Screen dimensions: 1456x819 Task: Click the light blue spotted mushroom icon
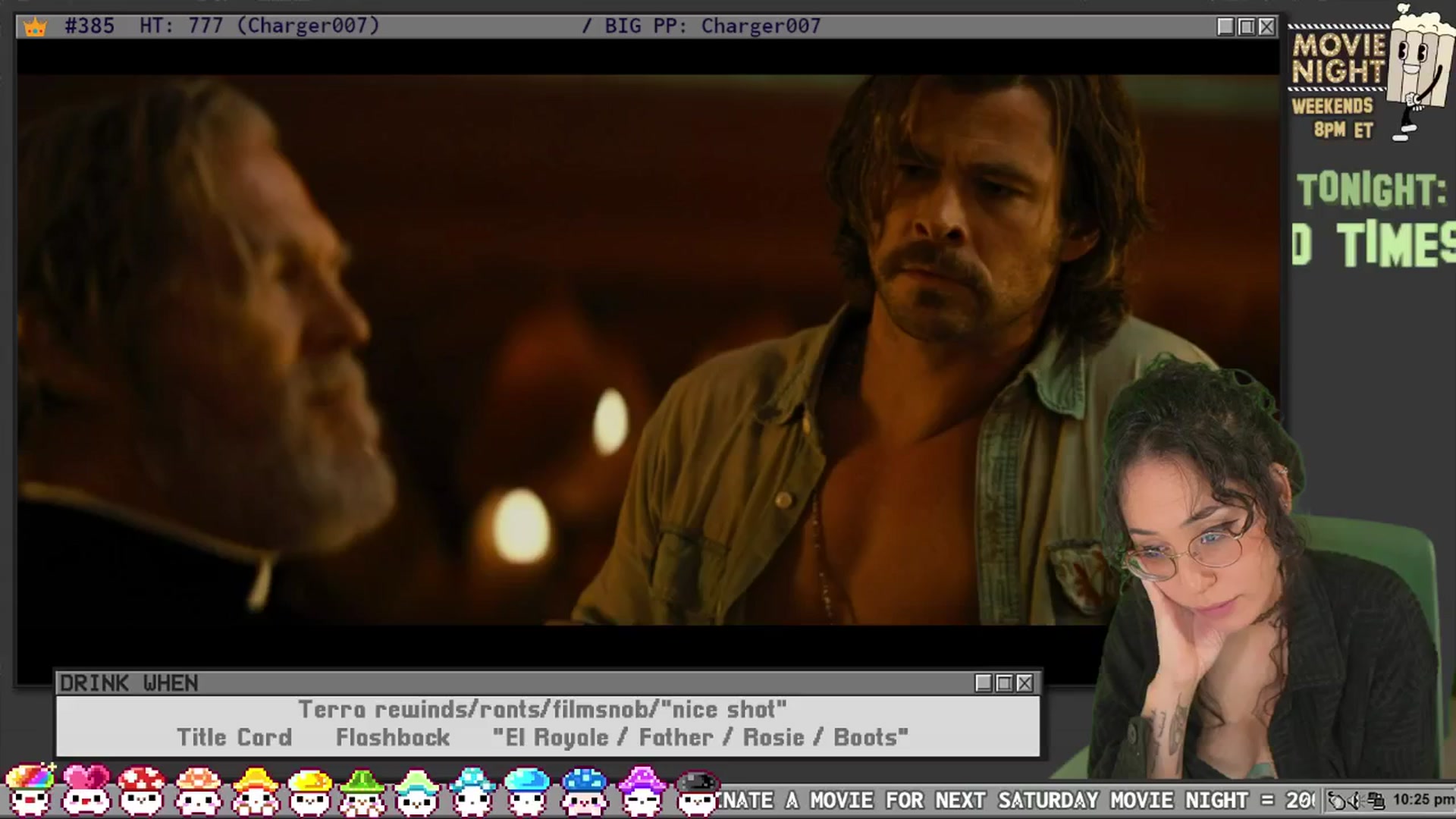472,790
